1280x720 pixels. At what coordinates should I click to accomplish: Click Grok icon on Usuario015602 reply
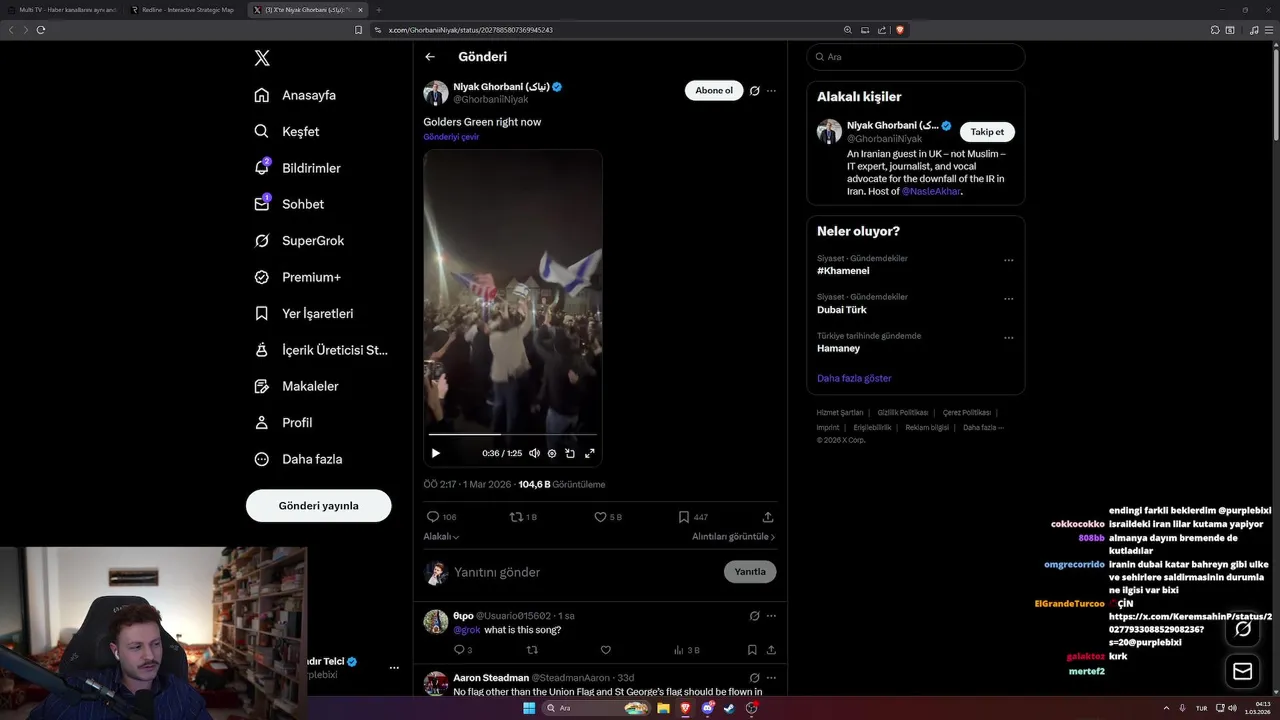pyautogui.click(x=755, y=616)
